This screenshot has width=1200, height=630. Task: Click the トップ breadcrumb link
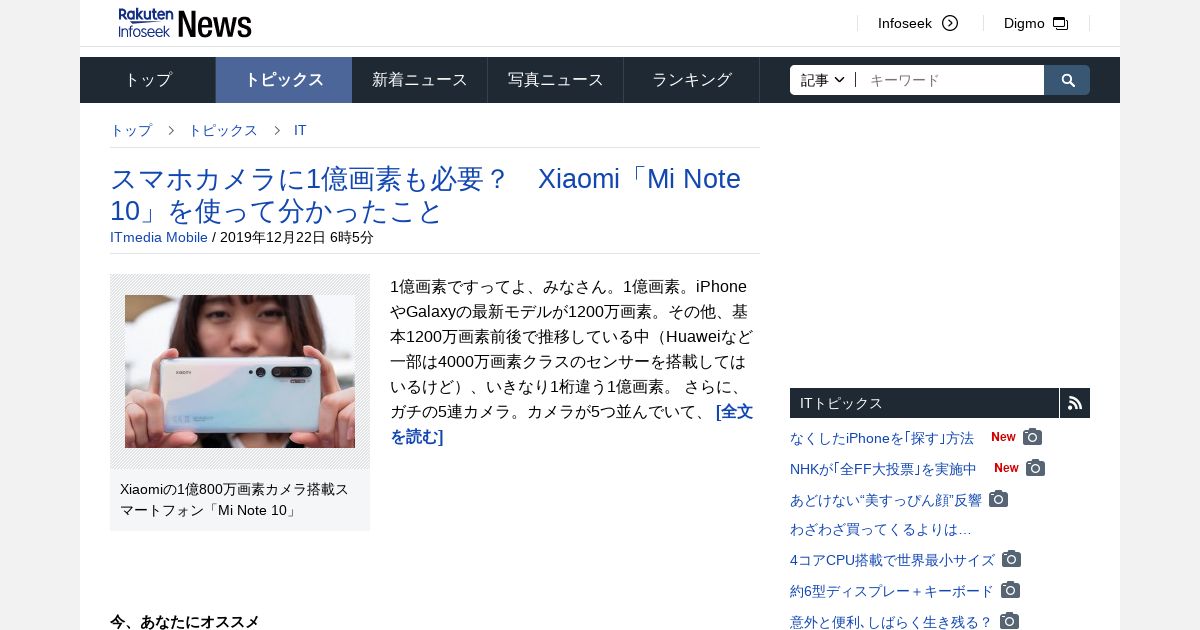click(131, 130)
